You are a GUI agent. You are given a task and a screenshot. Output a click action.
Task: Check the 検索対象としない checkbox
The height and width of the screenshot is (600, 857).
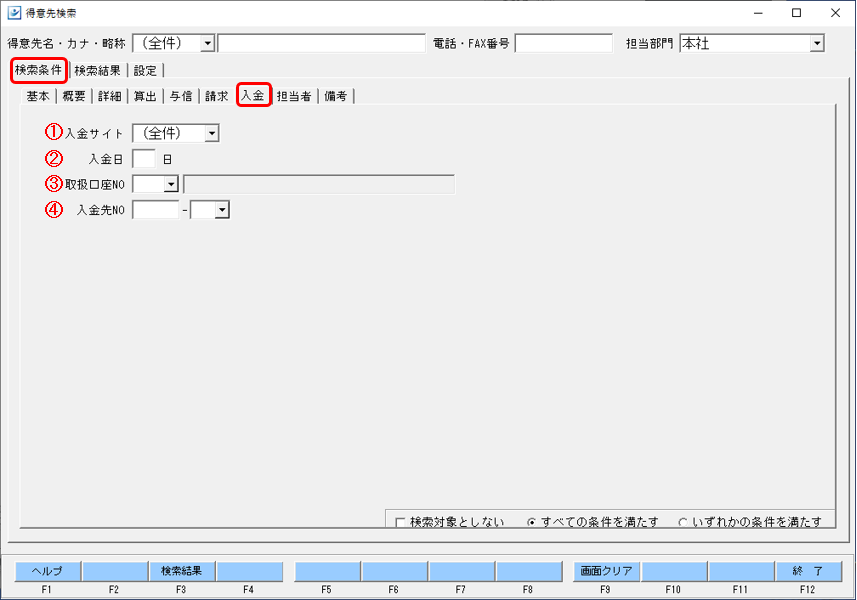coord(400,522)
